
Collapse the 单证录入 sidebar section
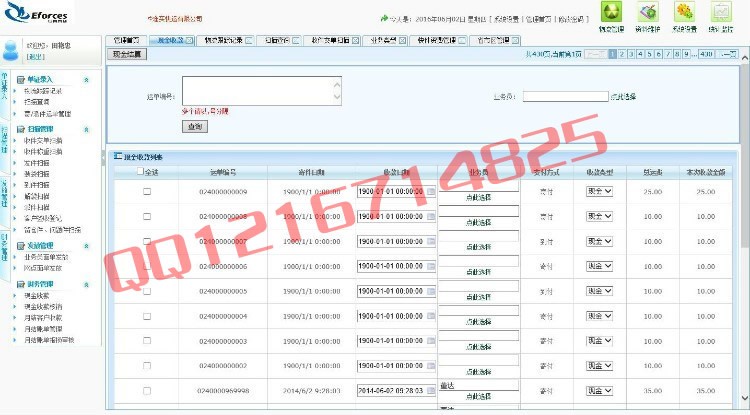coord(87,80)
